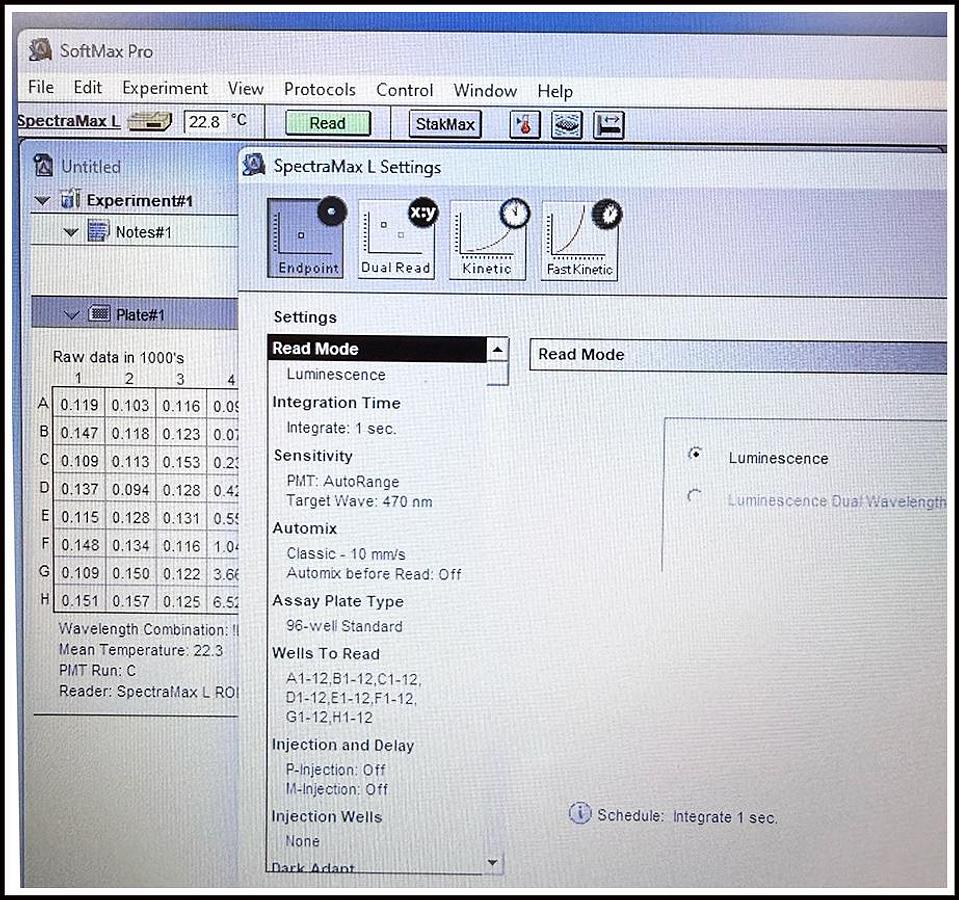Choose the Fast Kinetic icon

(580, 239)
